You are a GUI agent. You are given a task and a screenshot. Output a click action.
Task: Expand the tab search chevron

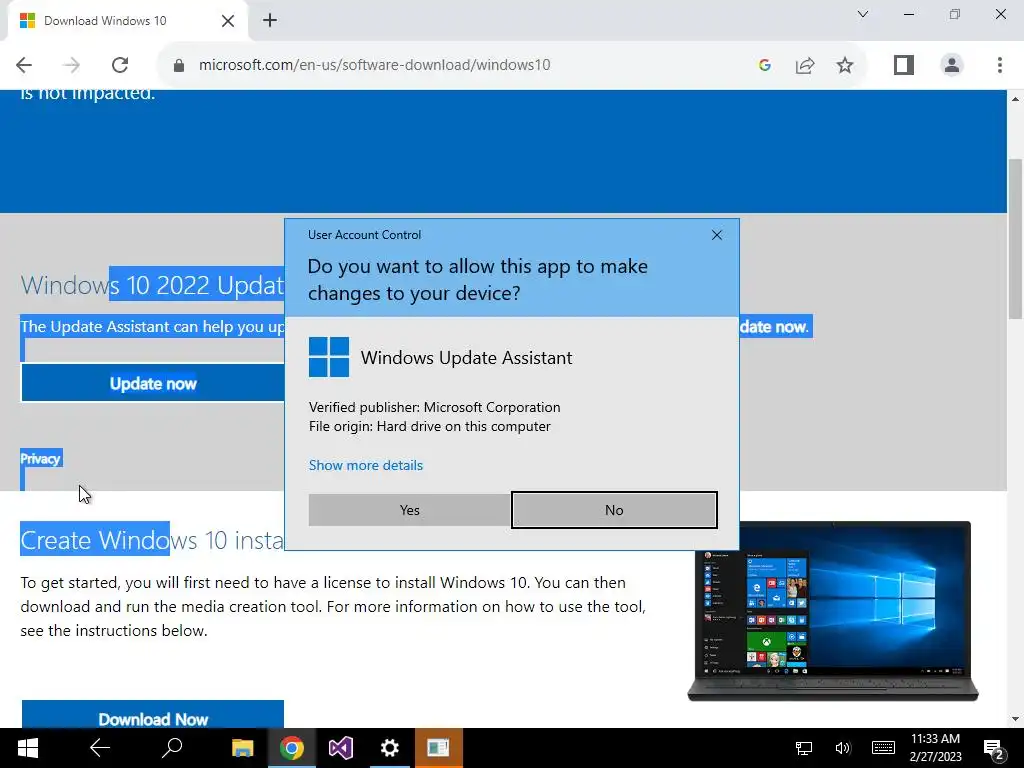point(863,14)
